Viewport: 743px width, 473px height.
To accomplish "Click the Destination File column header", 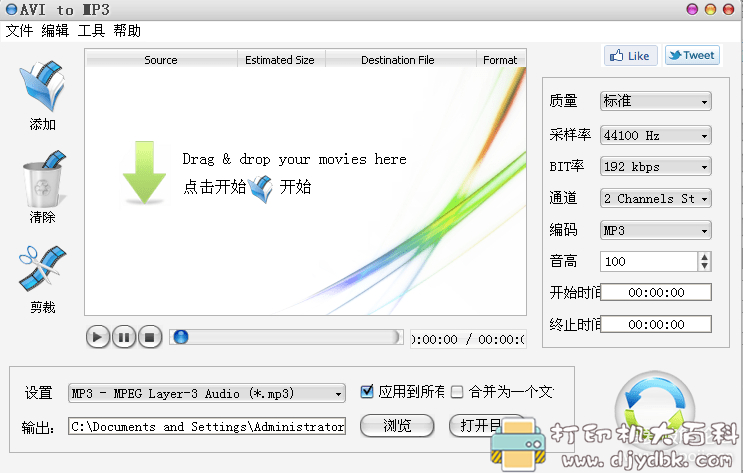I will [x=400, y=60].
